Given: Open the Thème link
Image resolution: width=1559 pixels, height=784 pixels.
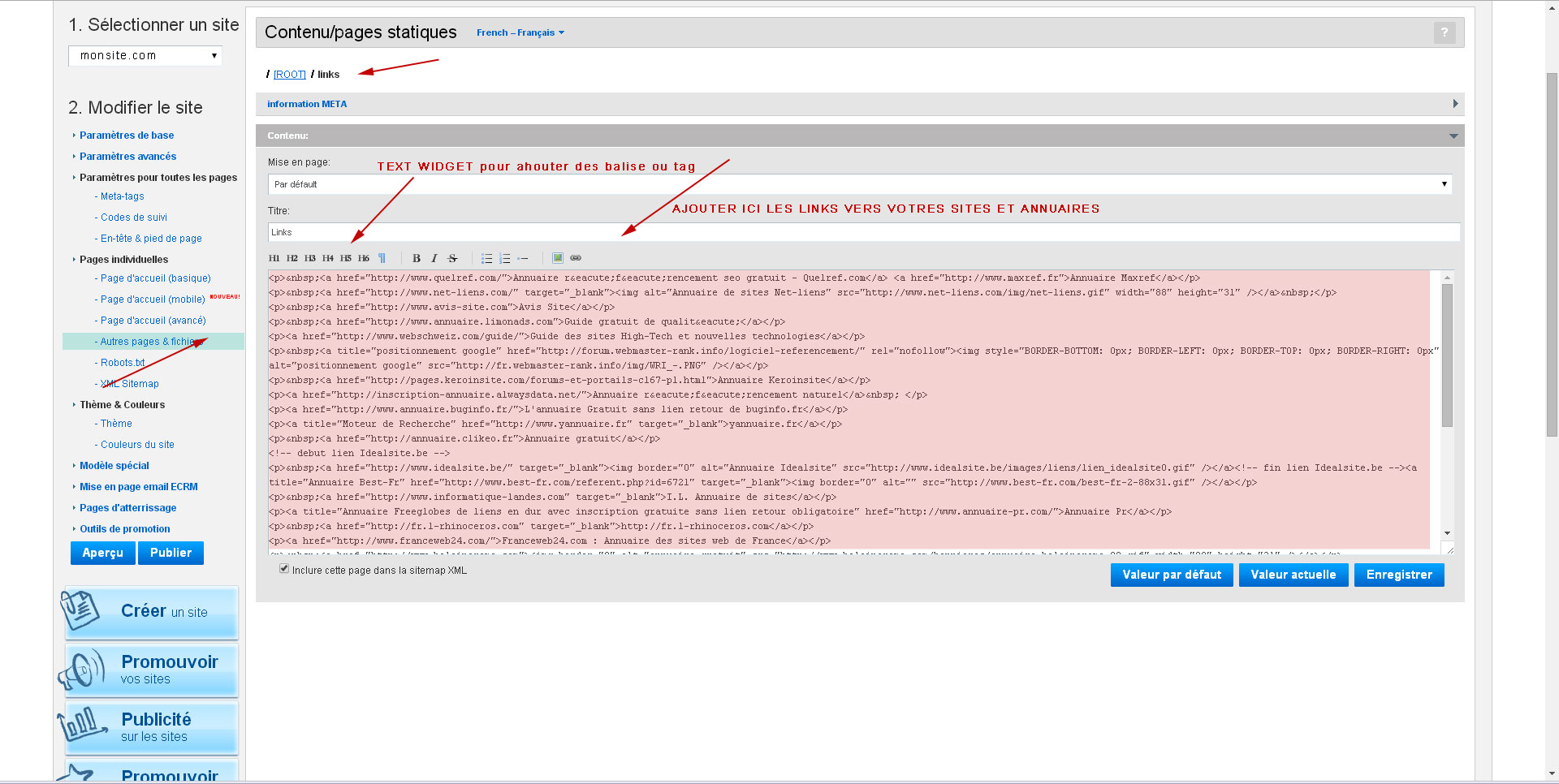Looking at the screenshot, I should (116, 423).
